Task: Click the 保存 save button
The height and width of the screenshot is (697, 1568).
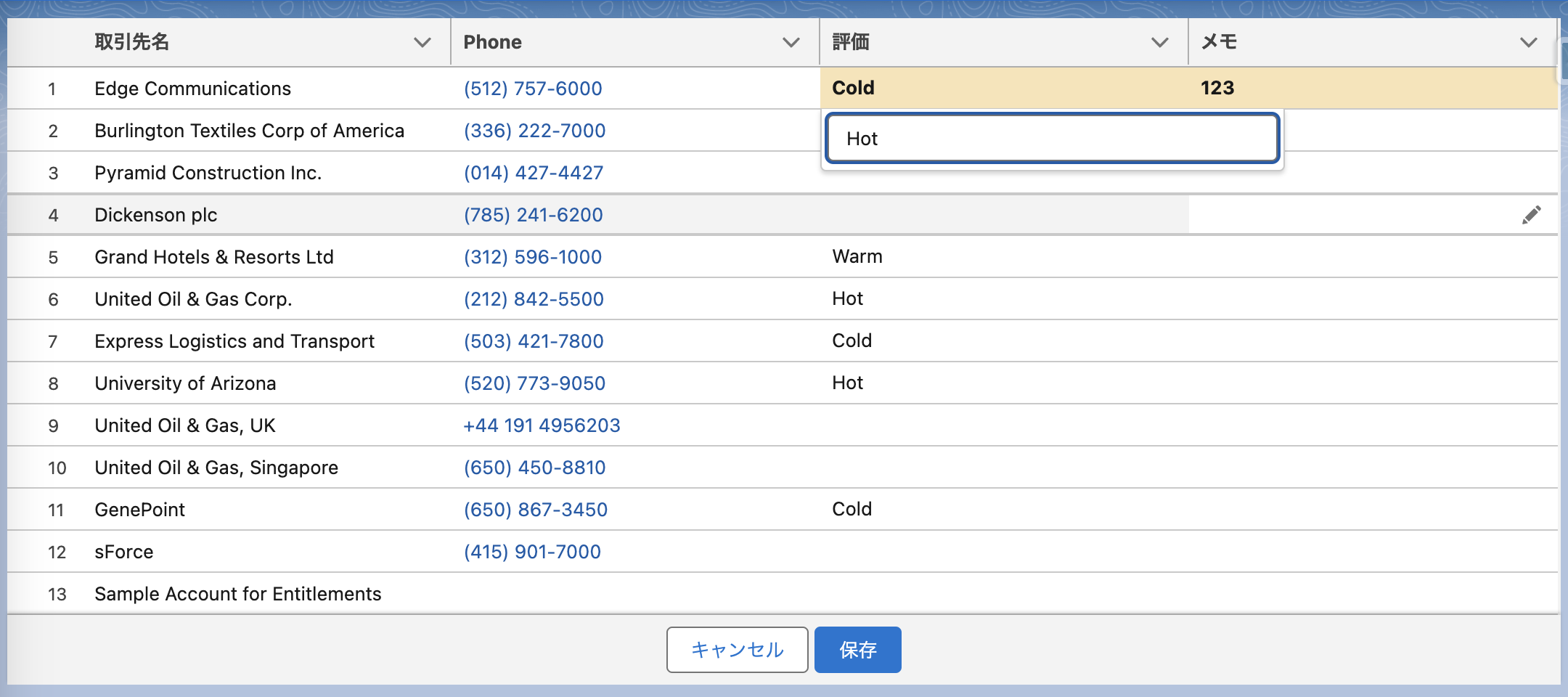Action: pyautogui.click(x=858, y=650)
